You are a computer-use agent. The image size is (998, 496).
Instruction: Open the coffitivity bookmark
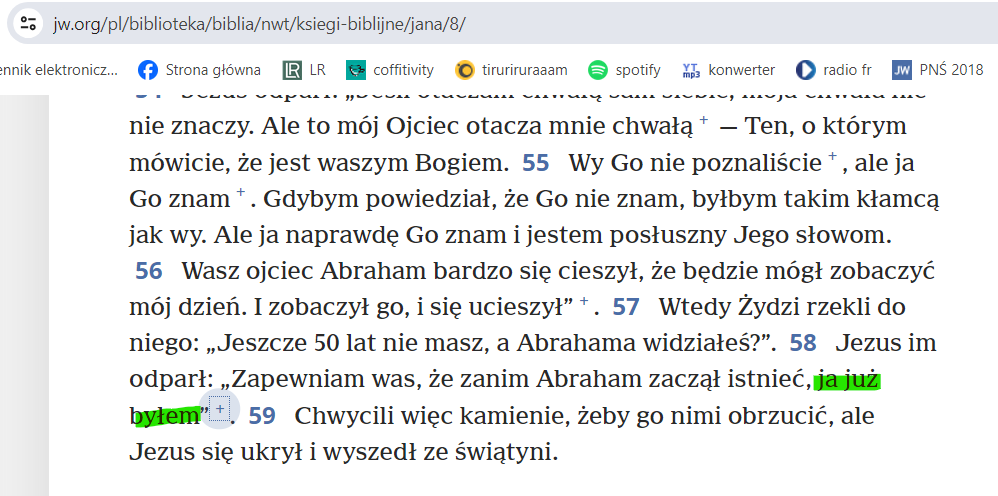coord(390,70)
